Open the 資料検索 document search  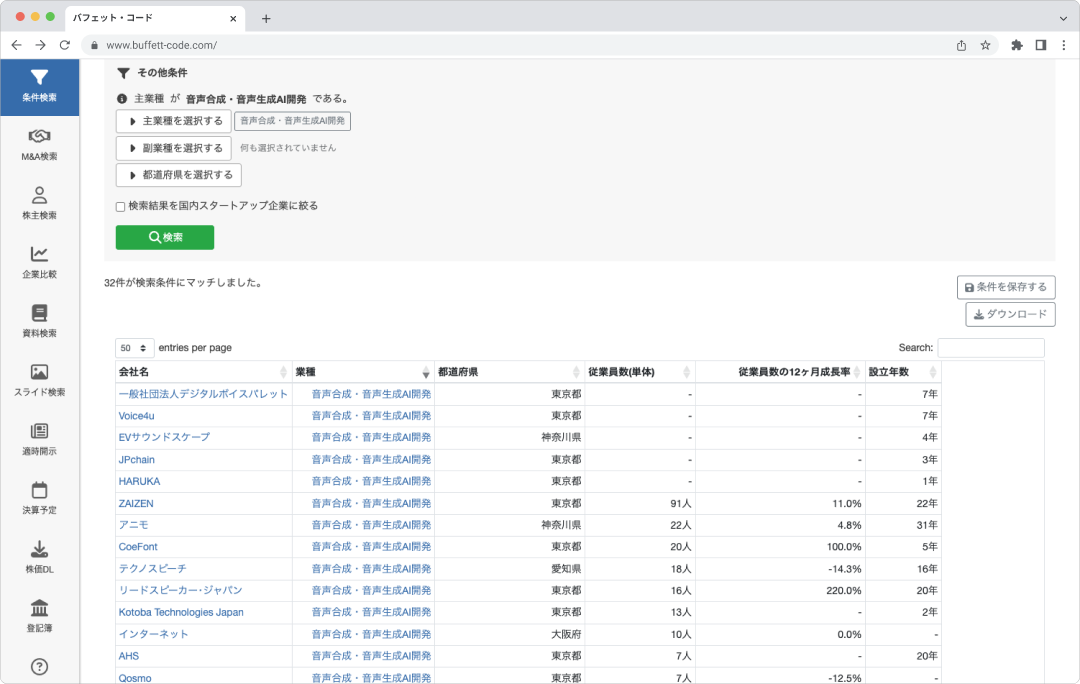tap(39, 318)
